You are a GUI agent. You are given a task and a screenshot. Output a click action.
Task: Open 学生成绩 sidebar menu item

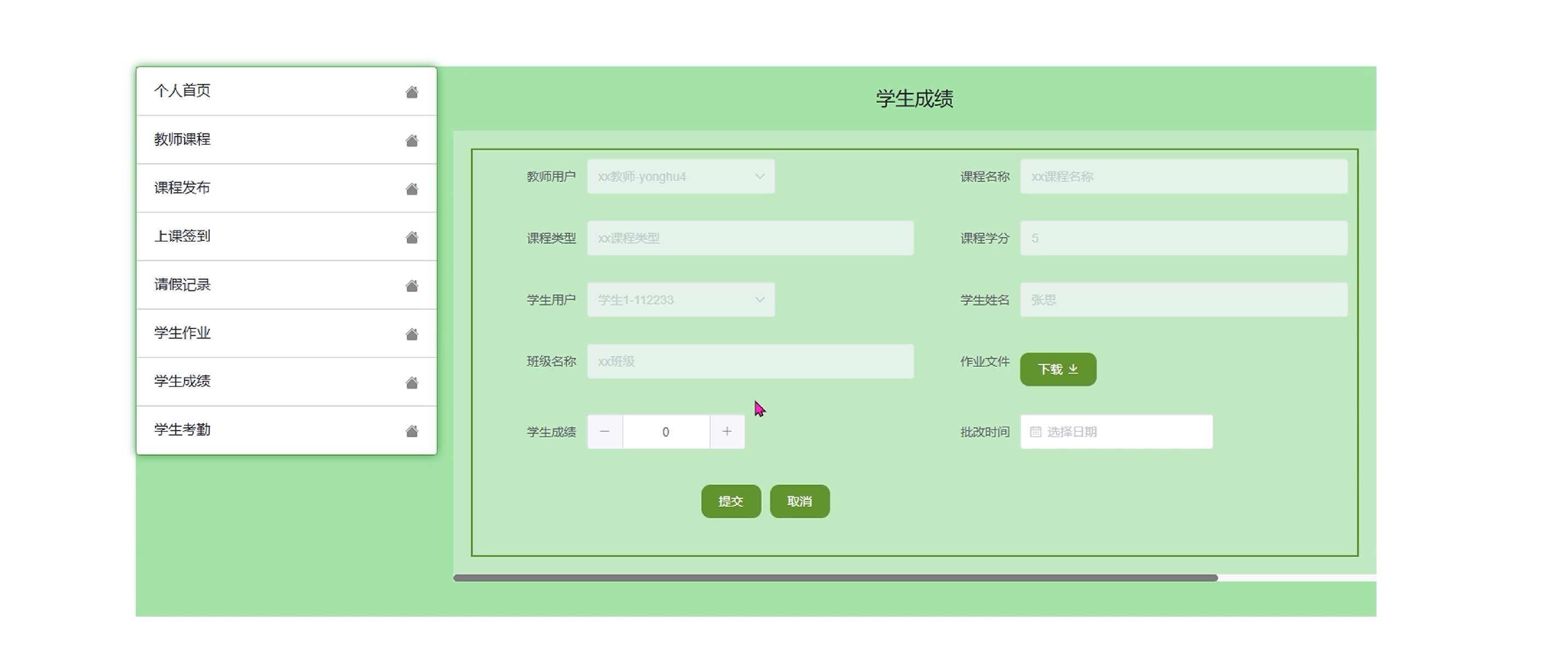coord(182,381)
